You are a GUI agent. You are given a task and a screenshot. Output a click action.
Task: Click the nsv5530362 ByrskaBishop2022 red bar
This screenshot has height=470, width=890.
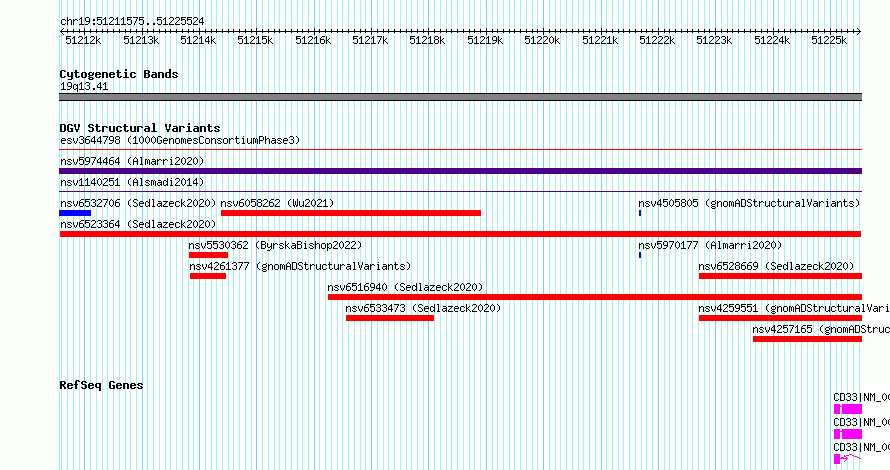coord(208,255)
